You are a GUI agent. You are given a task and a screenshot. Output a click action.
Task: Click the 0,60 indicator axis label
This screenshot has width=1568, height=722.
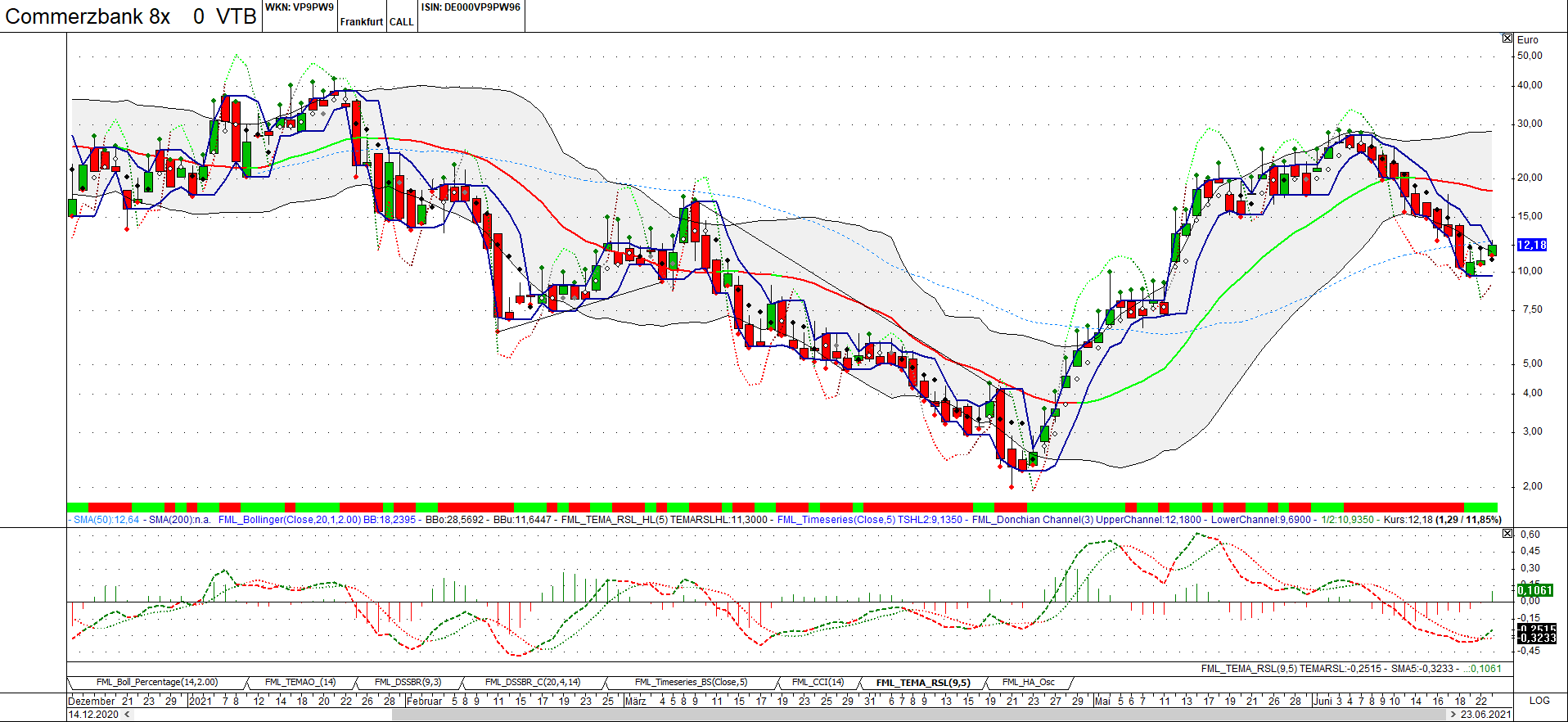click(1530, 535)
